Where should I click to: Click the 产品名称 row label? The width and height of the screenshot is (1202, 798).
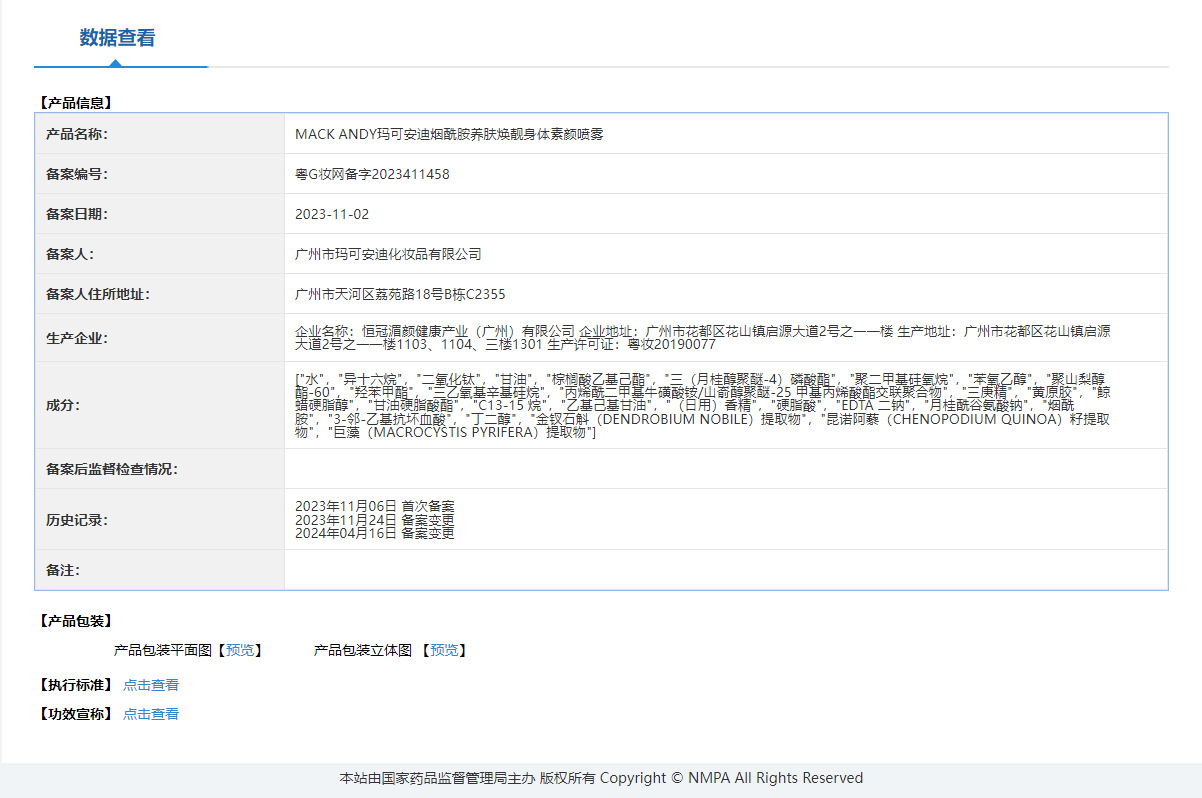[77, 134]
